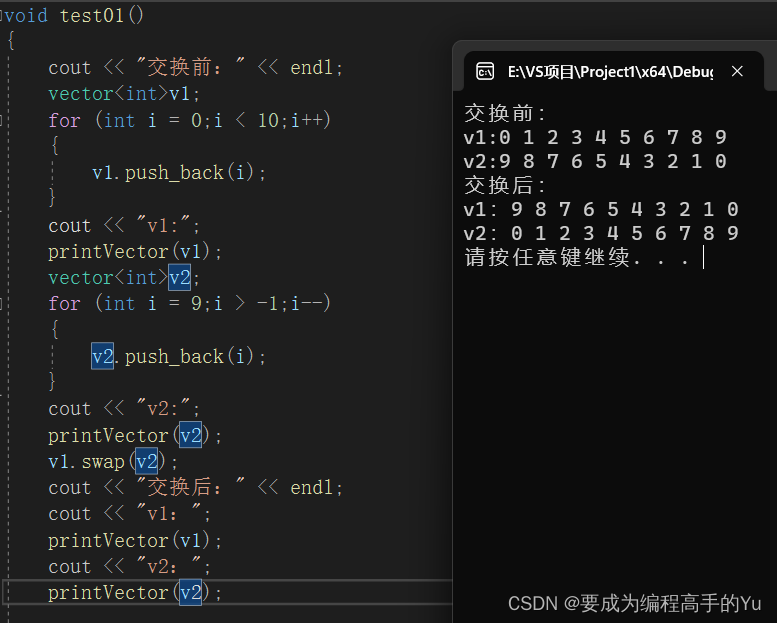Click console output heading '交换后:'

(x=505, y=185)
